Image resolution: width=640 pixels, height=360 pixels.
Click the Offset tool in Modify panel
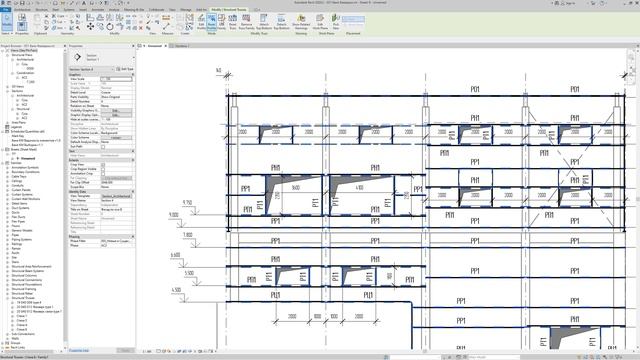[100, 17]
